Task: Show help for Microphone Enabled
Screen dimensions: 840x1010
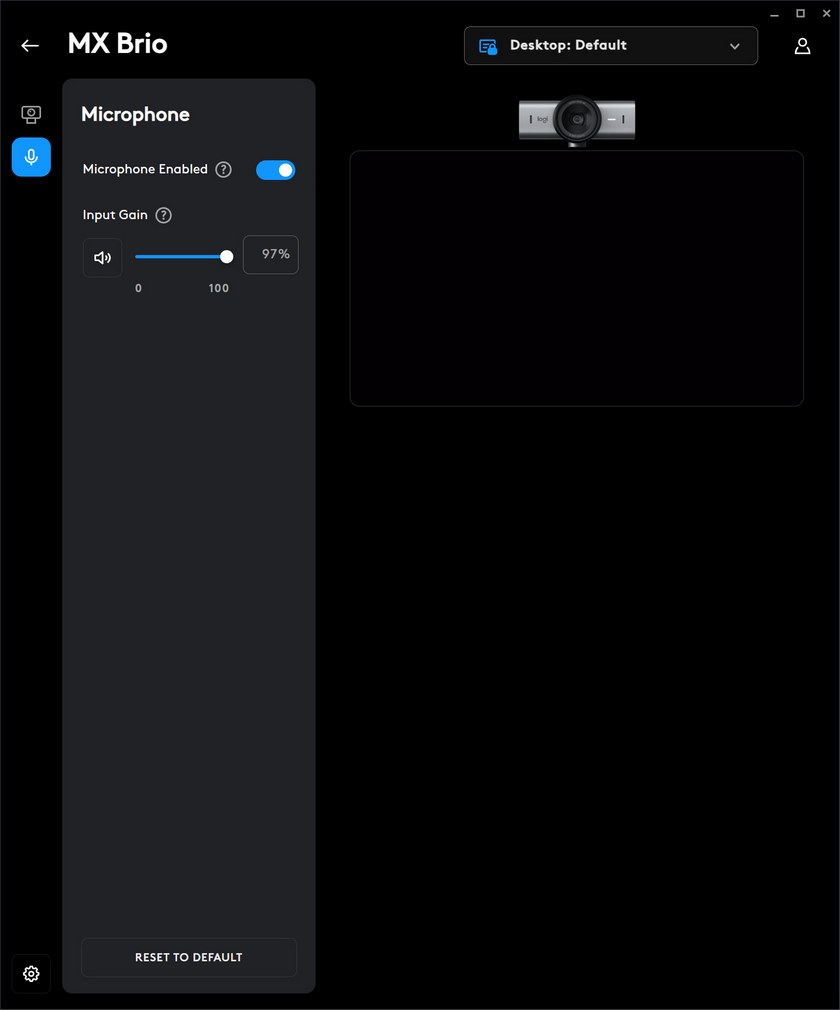Action: point(224,169)
